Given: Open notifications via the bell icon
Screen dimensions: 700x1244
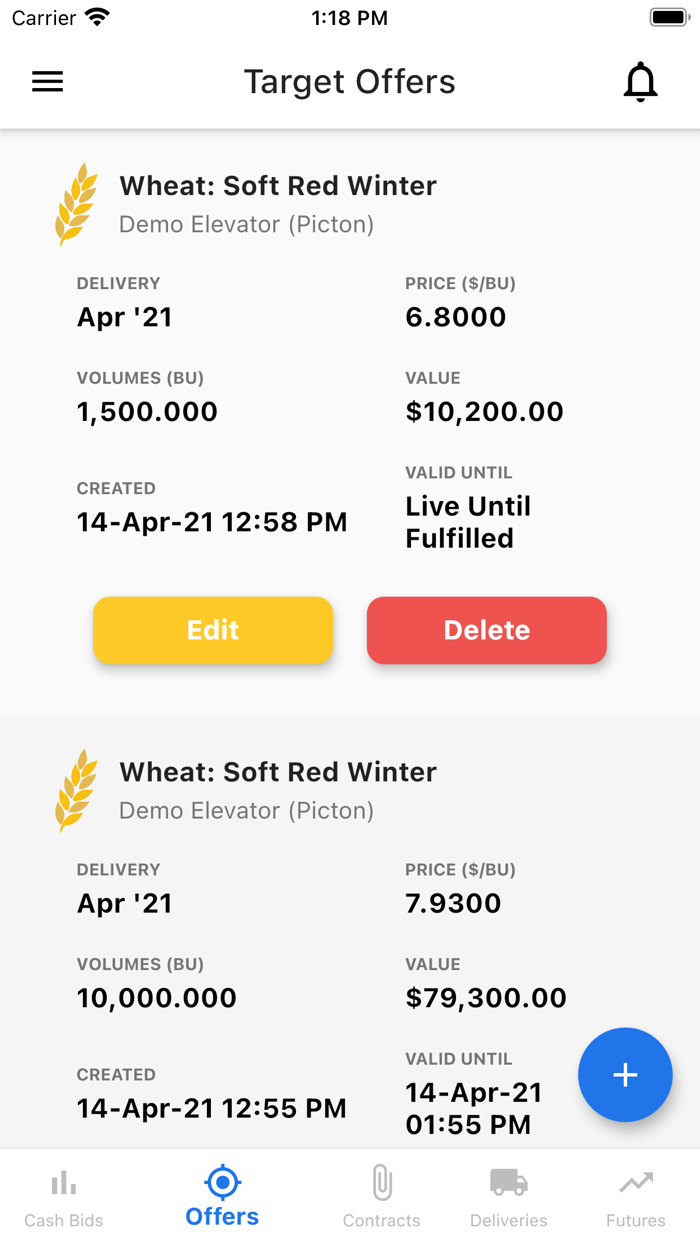Looking at the screenshot, I should click(640, 81).
